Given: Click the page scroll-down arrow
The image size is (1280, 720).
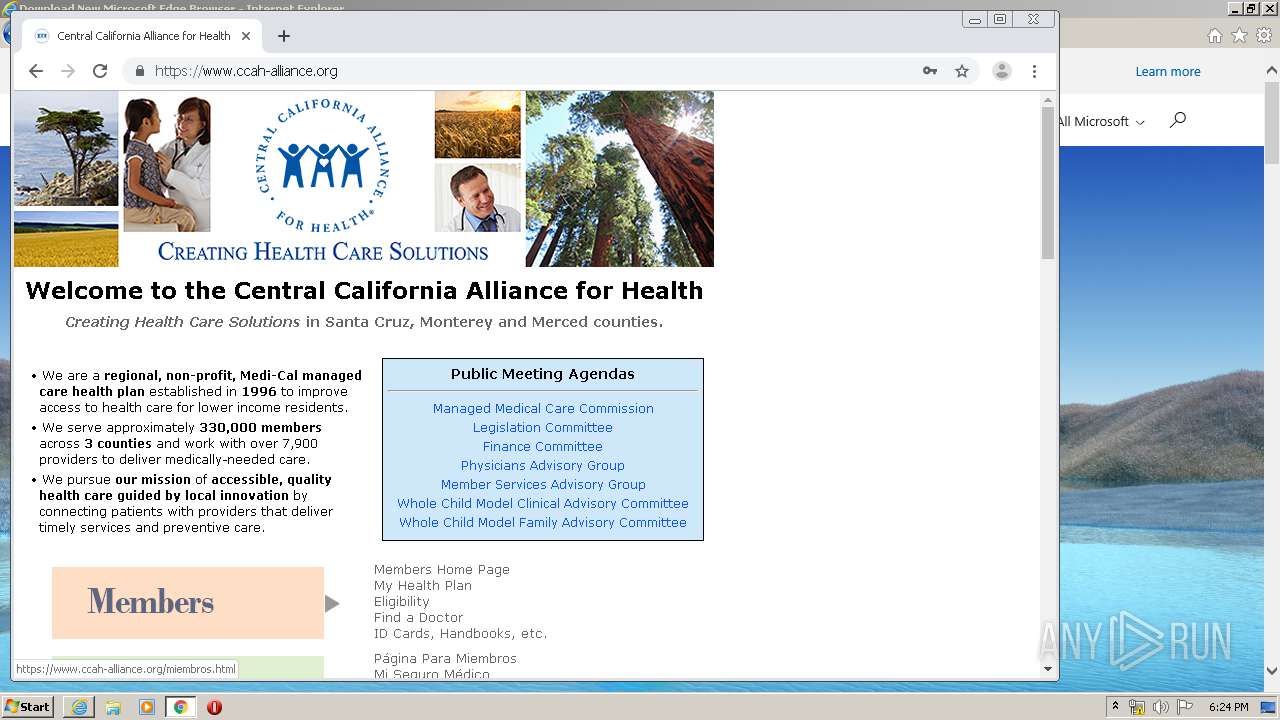Looking at the screenshot, I should 1048,668.
